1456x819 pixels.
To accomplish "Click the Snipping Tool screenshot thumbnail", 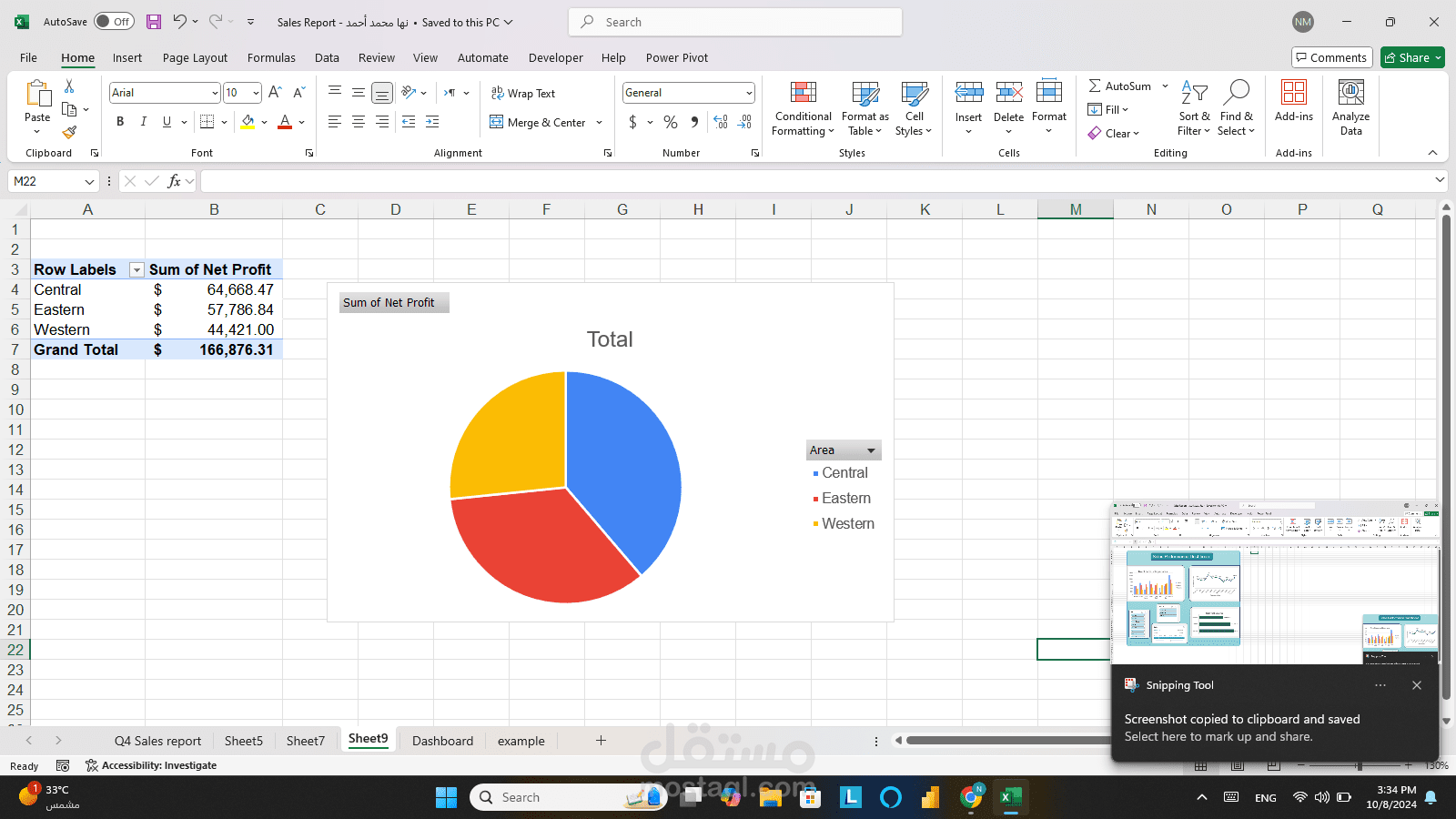I will (x=1275, y=582).
